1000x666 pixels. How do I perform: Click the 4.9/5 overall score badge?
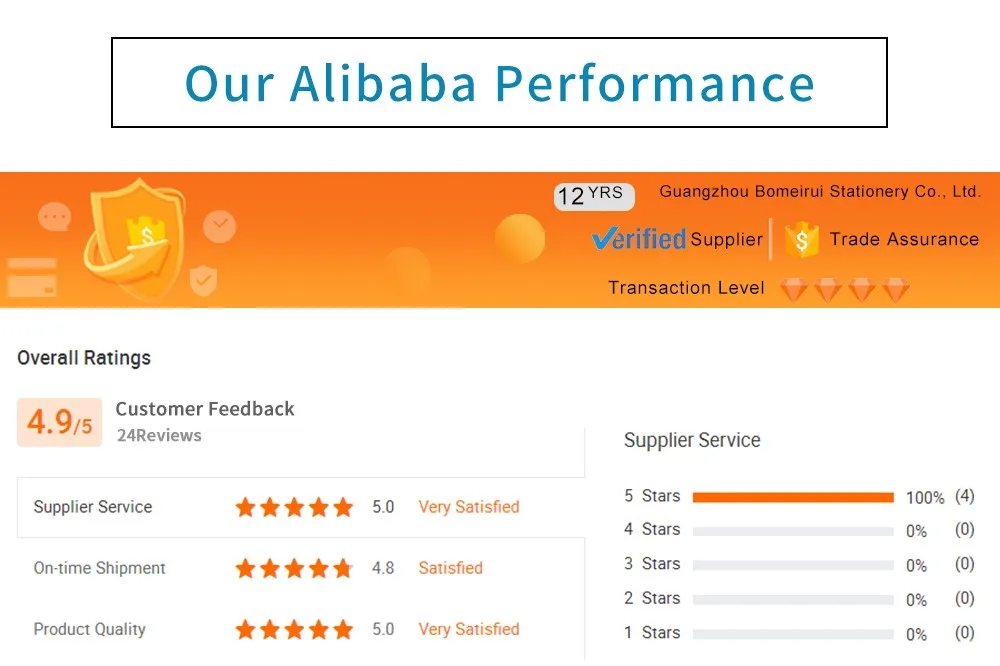(x=59, y=422)
